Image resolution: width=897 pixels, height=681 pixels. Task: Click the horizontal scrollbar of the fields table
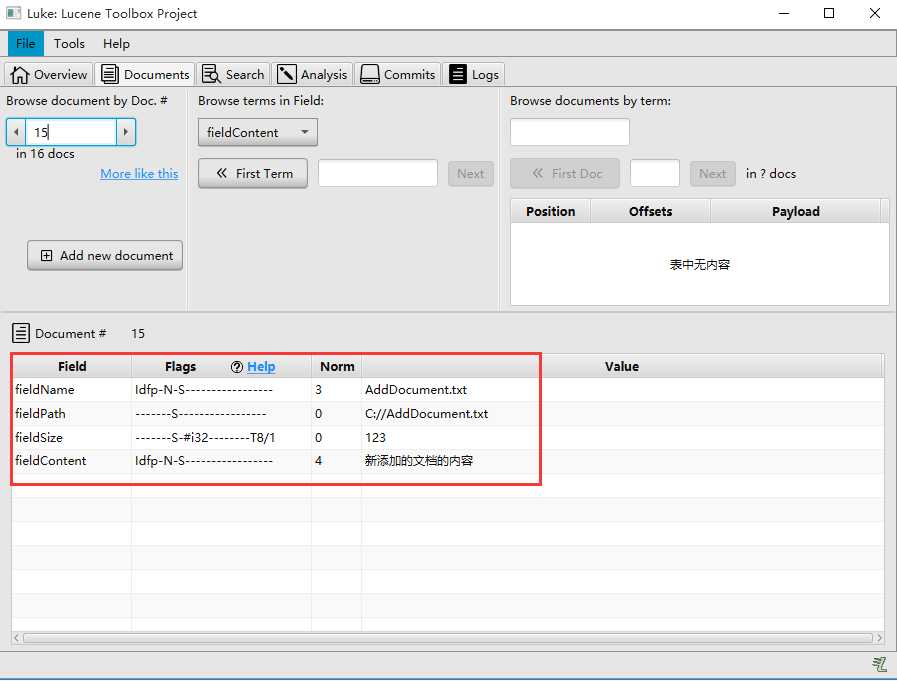pyautogui.click(x=447, y=638)
